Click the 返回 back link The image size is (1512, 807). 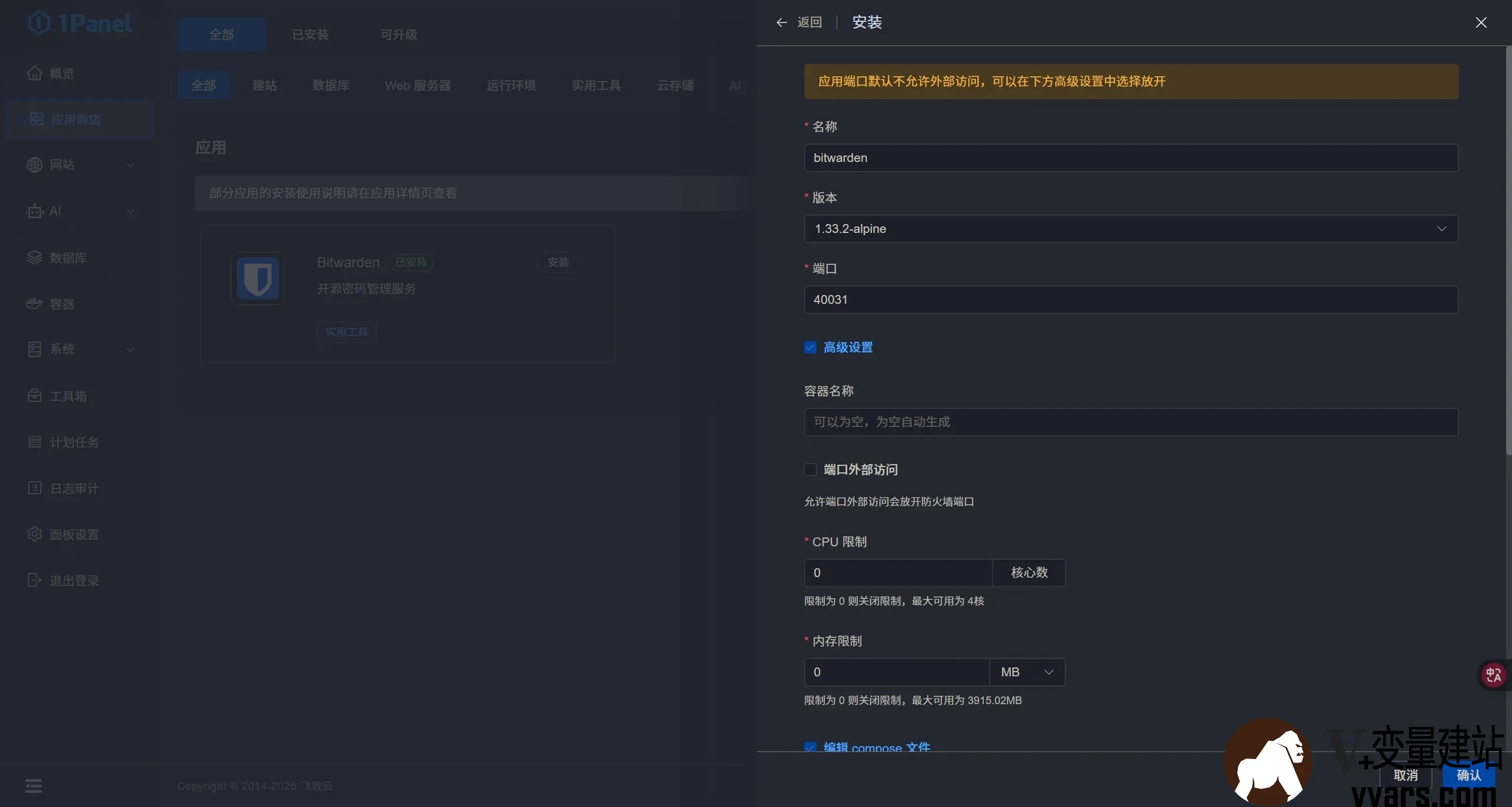pos(809,22)
